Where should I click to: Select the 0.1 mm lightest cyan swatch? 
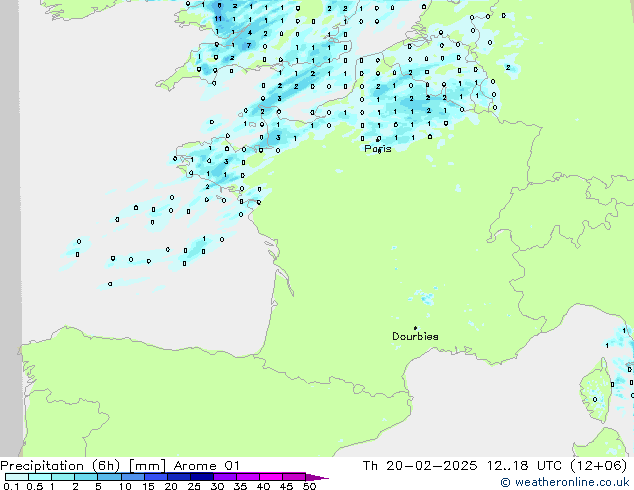(17, 477)
